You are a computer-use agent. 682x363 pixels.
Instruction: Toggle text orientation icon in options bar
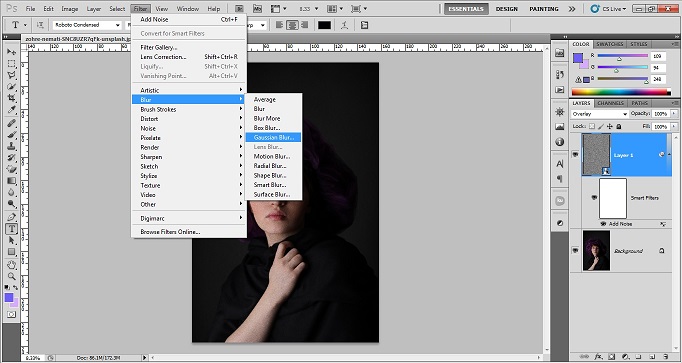point(40,25)
